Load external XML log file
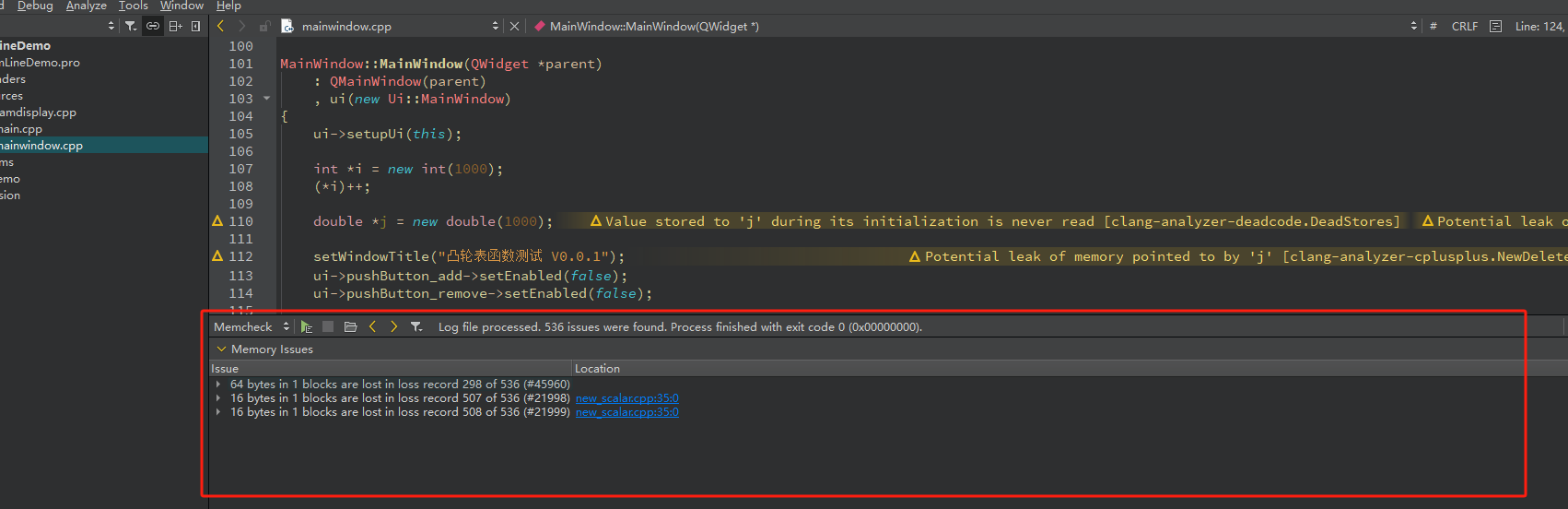 [350, 327]
